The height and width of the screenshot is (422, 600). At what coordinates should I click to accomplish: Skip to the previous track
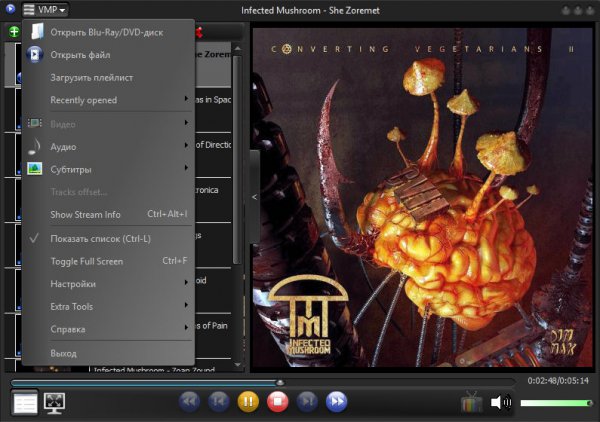click(218, 401)
